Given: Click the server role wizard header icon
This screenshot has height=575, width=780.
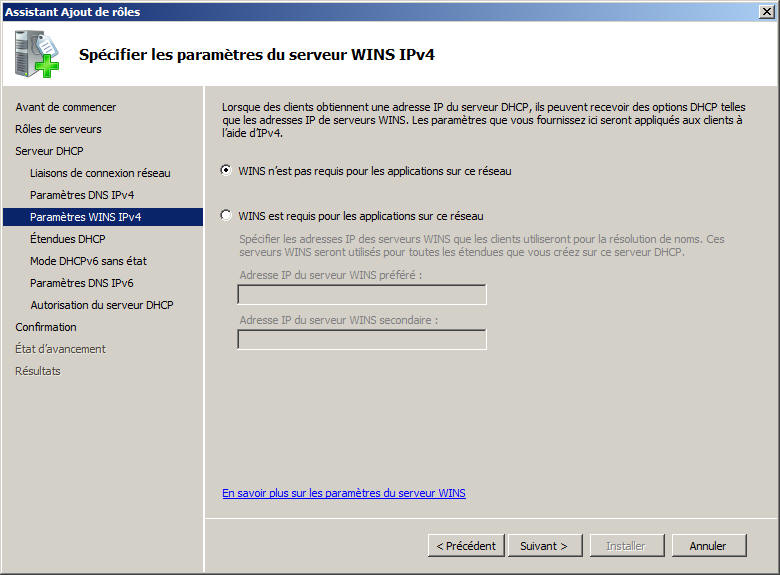Looking at the screenshot, I should tap(37, 53).
